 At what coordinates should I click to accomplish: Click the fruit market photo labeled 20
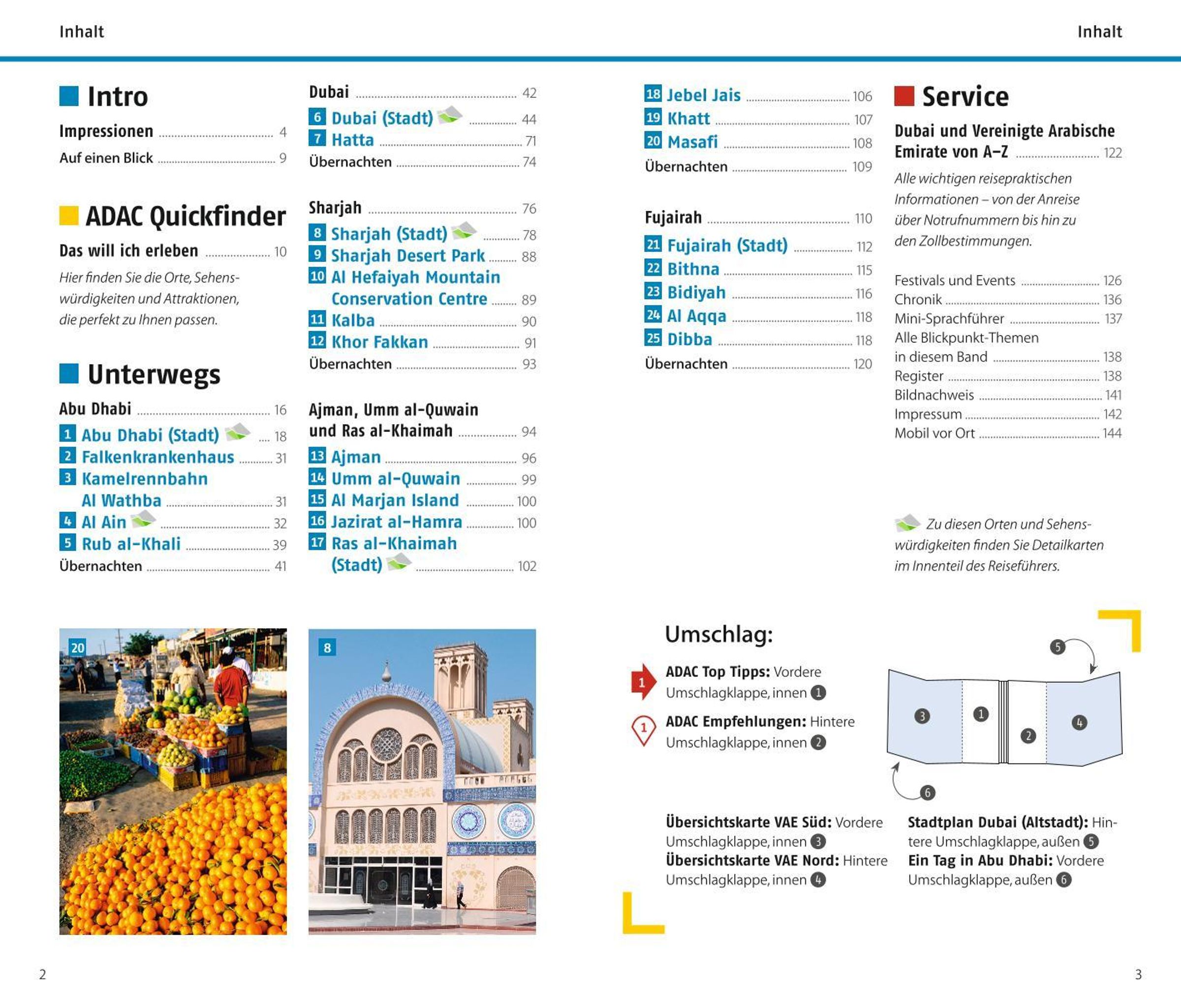click(173, 781)
